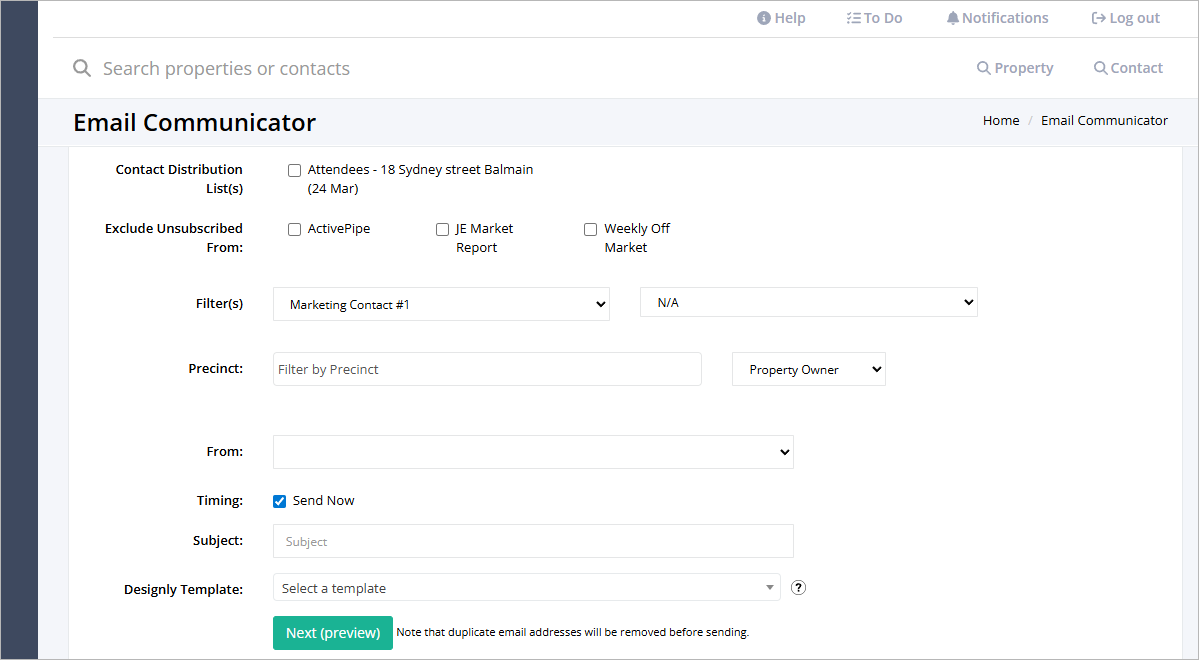Click the magnifier in the search bar

81,67
